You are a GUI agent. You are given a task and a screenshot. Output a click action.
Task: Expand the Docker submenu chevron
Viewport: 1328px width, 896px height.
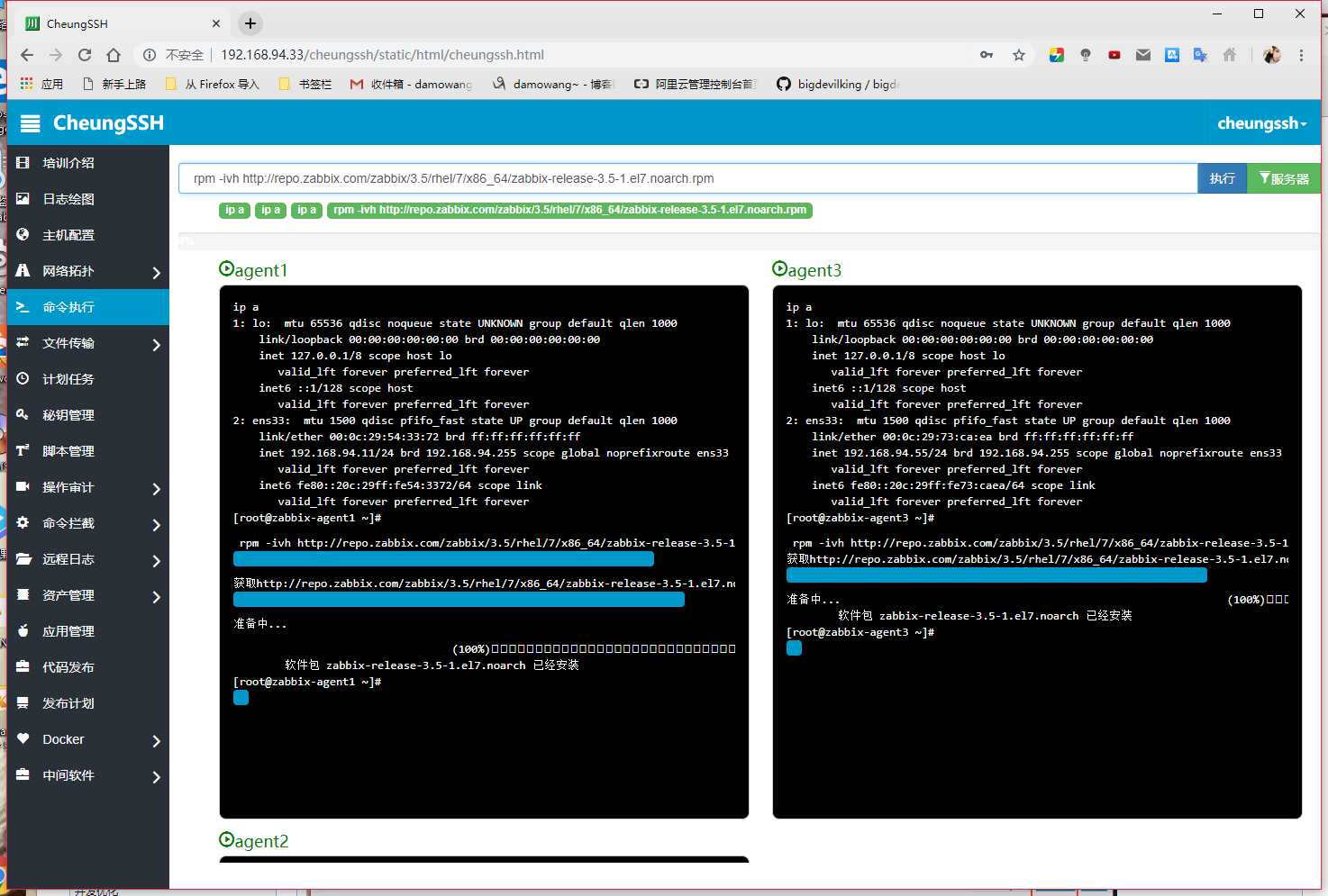click(156, 740)
